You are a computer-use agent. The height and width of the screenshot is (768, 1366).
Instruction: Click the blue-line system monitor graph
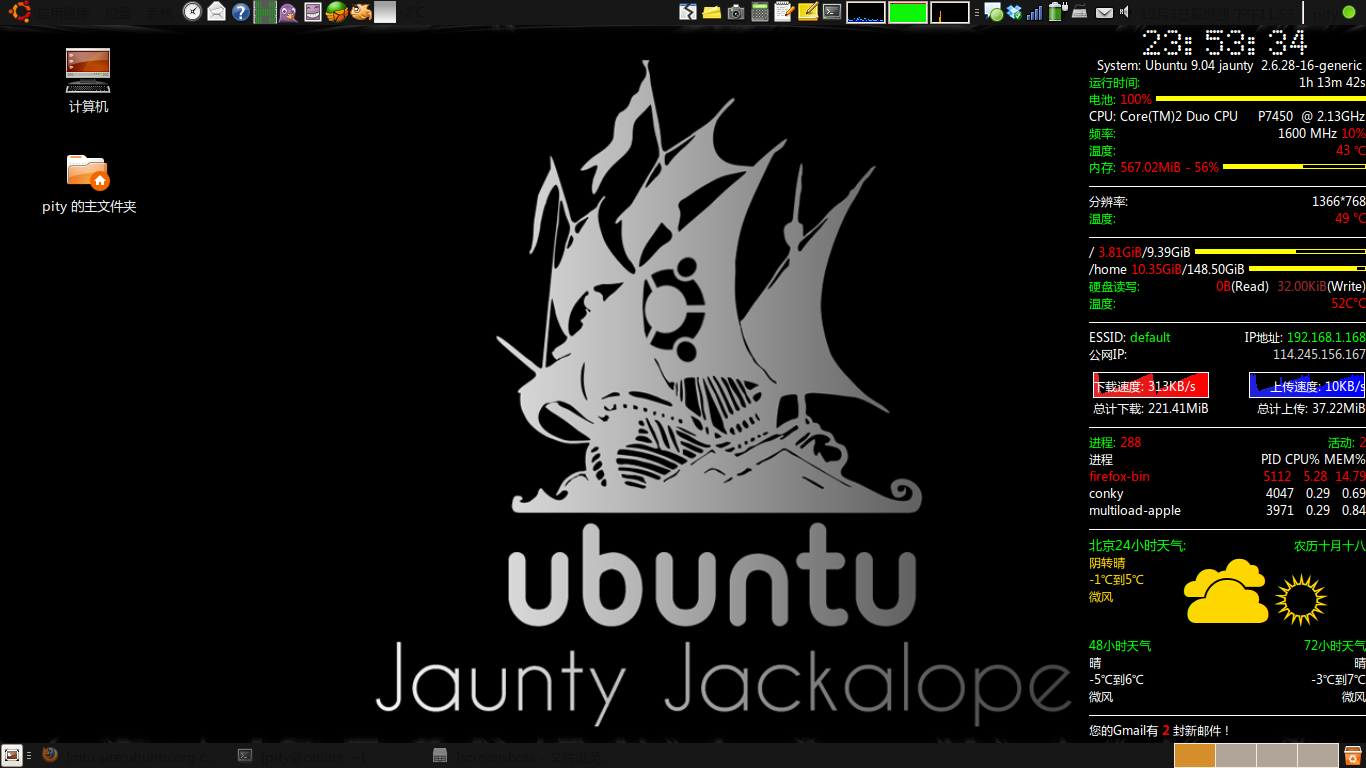point(866,12)
